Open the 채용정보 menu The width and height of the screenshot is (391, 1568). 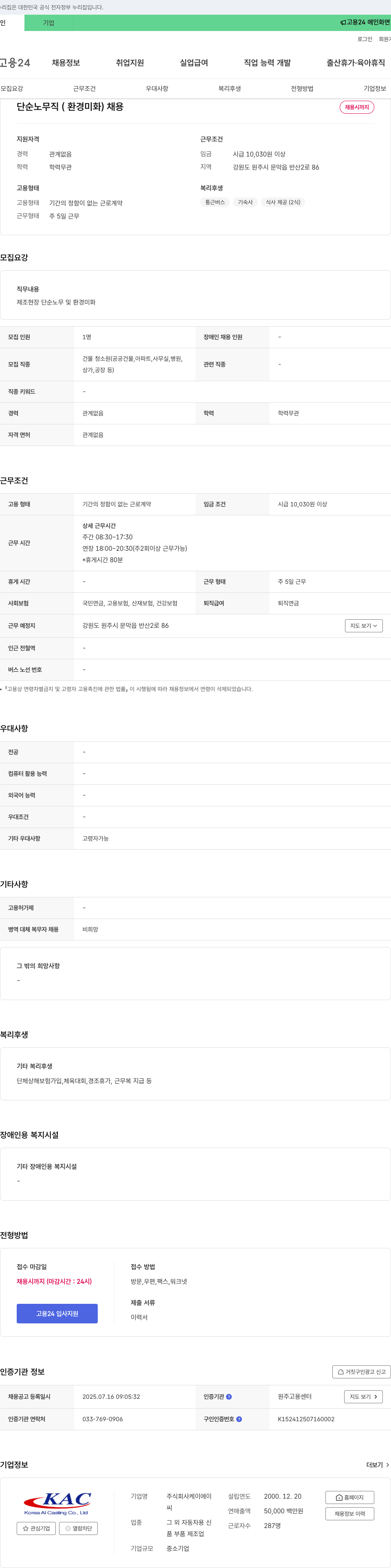pyautogui.click(x=66, y=63)
